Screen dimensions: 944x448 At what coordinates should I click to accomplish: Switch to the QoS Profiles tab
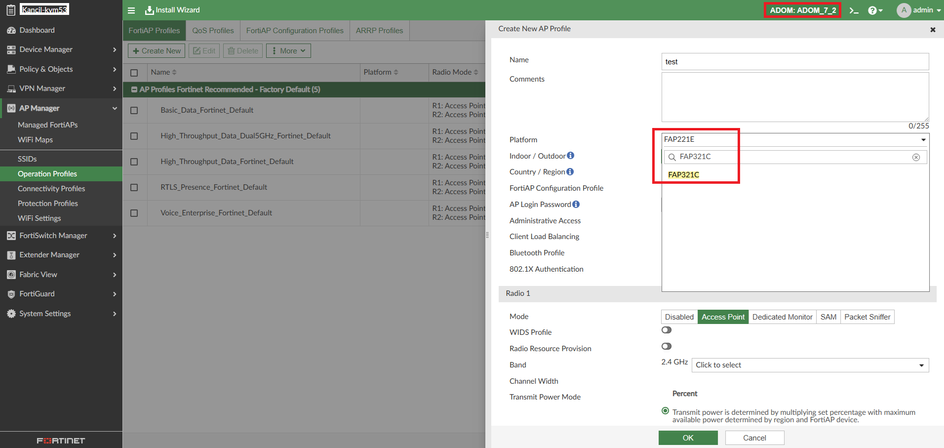(212, 31)
